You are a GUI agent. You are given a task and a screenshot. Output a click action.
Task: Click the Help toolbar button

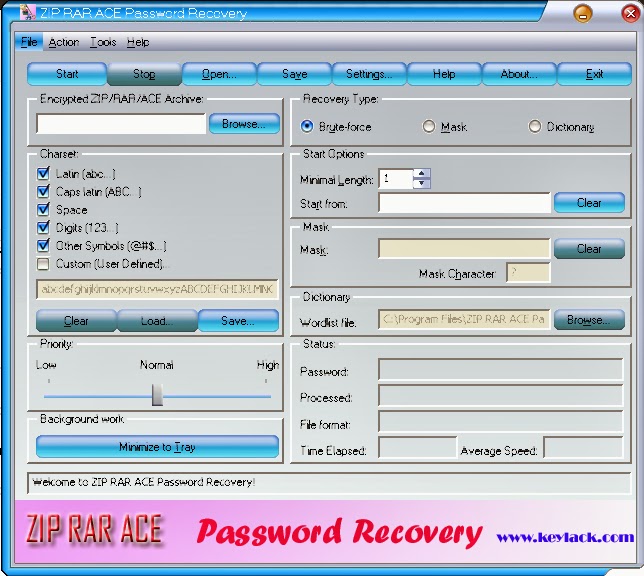[x=444, y=74]
